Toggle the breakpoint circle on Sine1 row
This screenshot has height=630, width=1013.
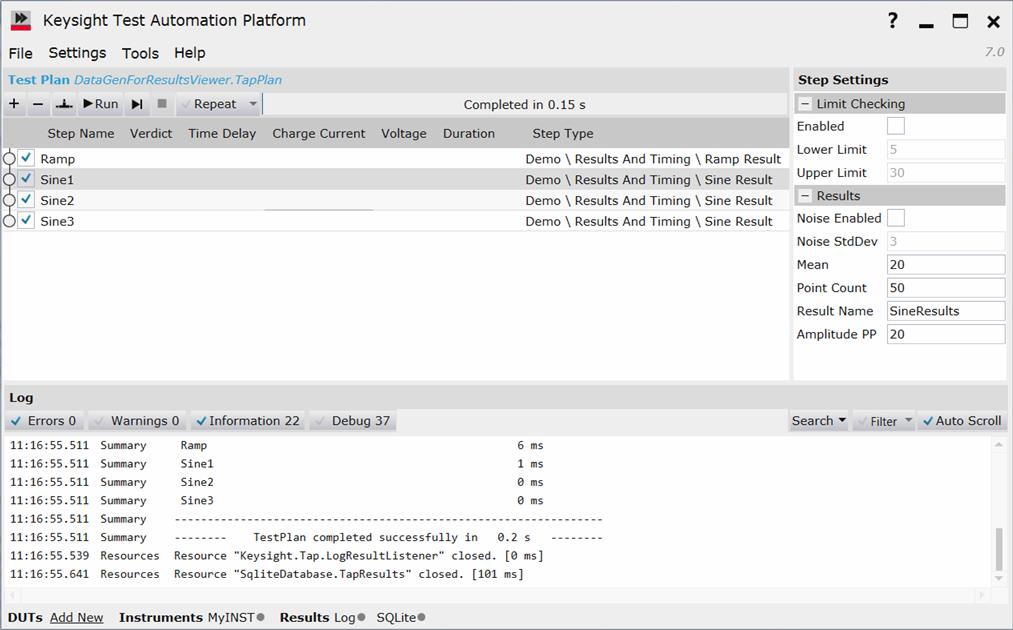[x=9, y=179]
